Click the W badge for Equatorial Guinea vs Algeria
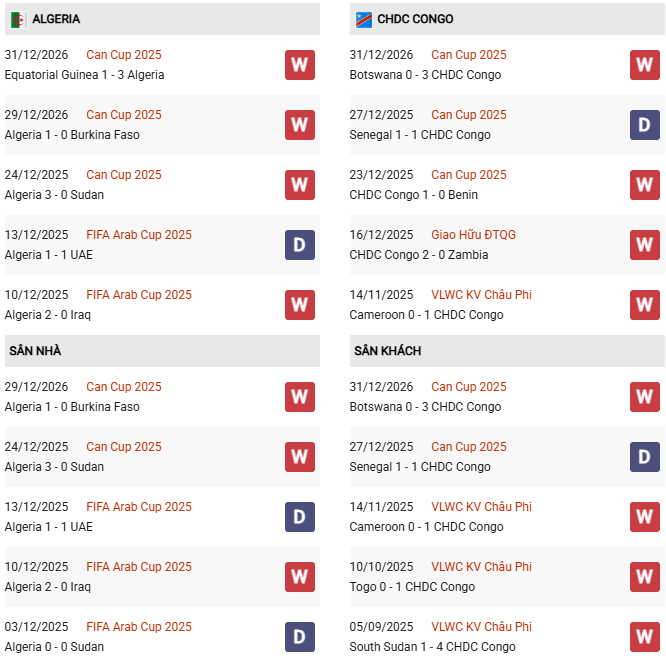The width and height of the screenshot is (666, 662). [x=299, y=65]
